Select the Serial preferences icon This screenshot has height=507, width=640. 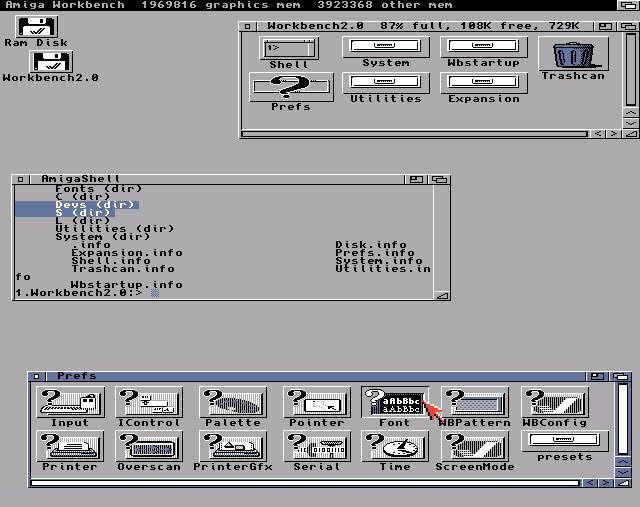tap(317, 446)
